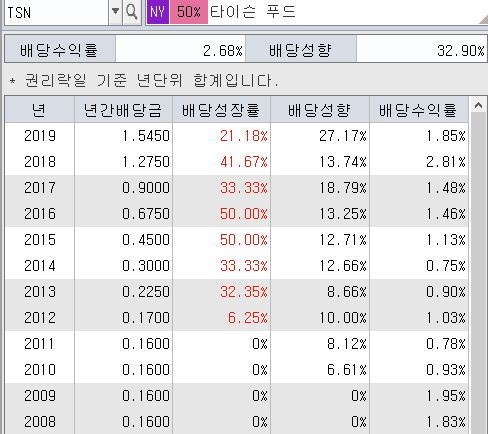This screenshot has width=488, height=434.
Task: Click the 년 column header
Action: click(39, 110)
